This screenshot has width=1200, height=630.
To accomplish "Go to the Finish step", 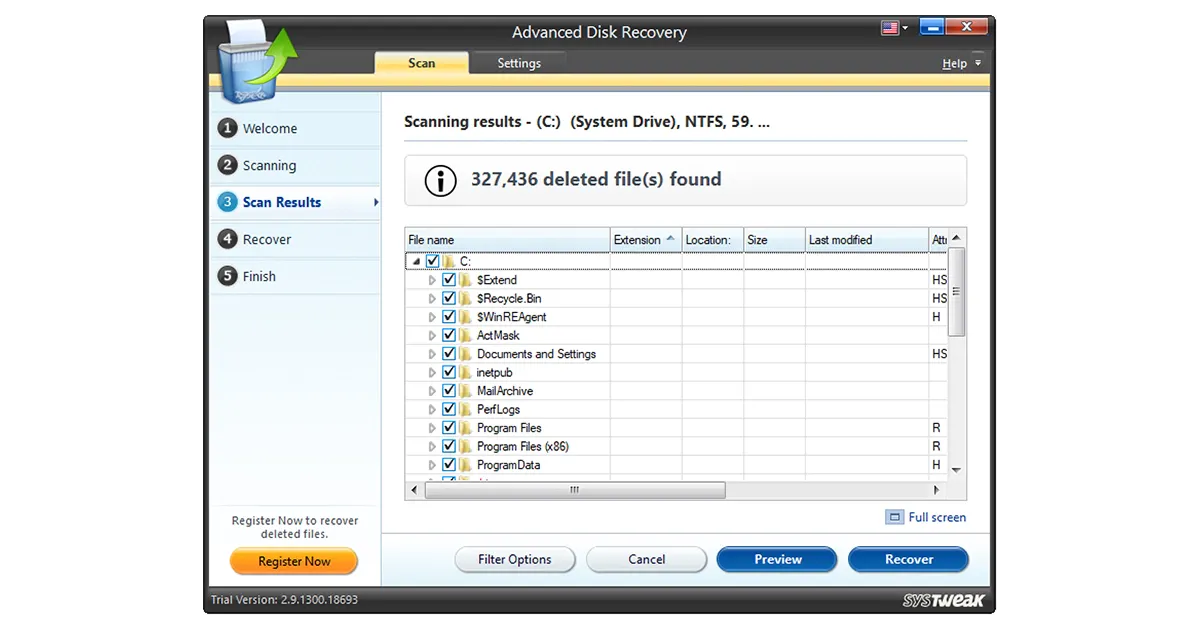I will [295, 276].
